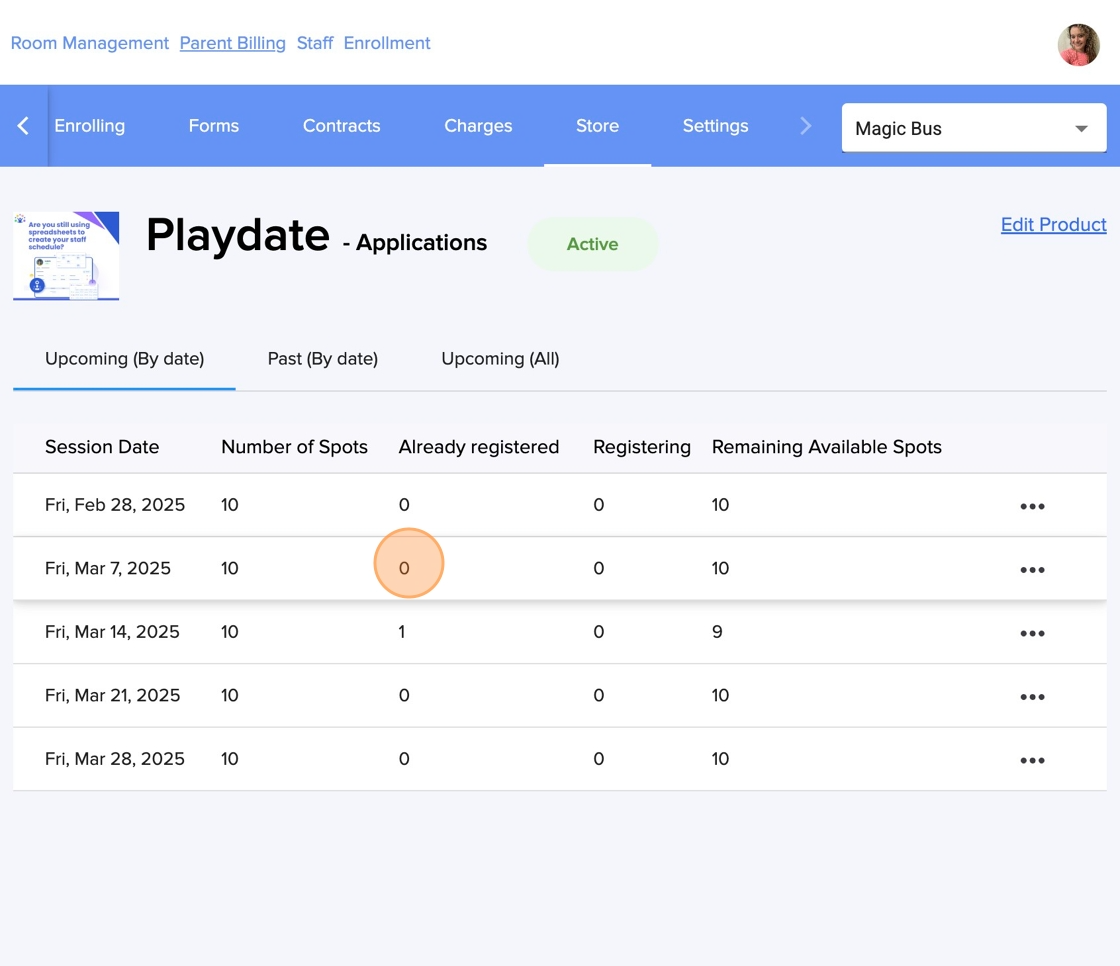Click Number of Spots 10 in Feb 28 row
The height and width of the screenshot is (966, 1120).
click(229, 504)
